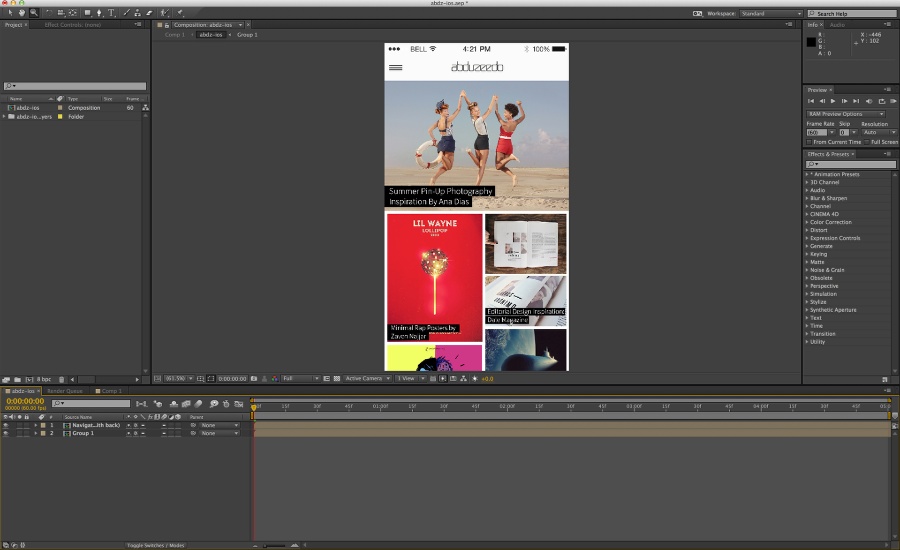The height and width of the screenshot is (550, 900).
Task: Expand the abdz-io...yers folder
Action: (4, 117)
